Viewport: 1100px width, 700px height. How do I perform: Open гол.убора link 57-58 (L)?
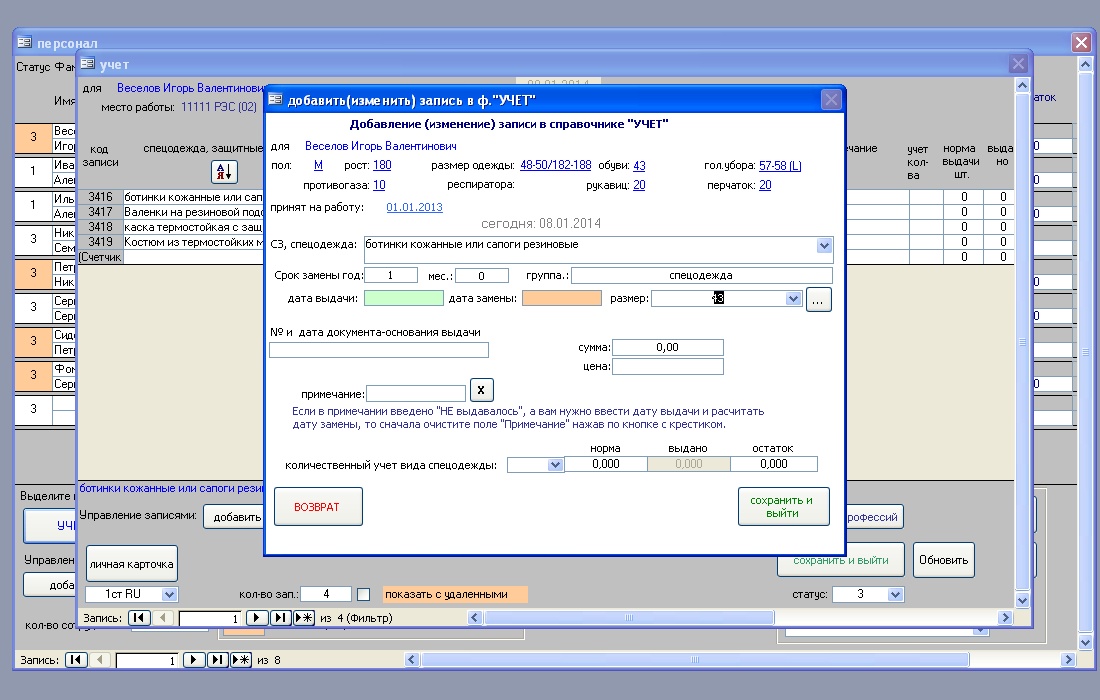[x=780, y=166]
